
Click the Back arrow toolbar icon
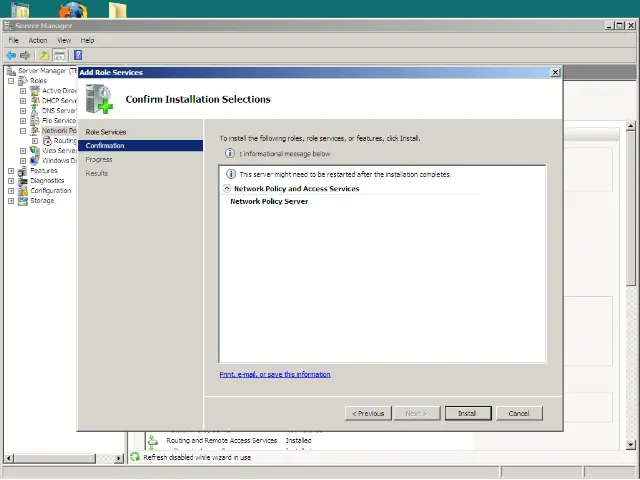[x=11, y=55]
